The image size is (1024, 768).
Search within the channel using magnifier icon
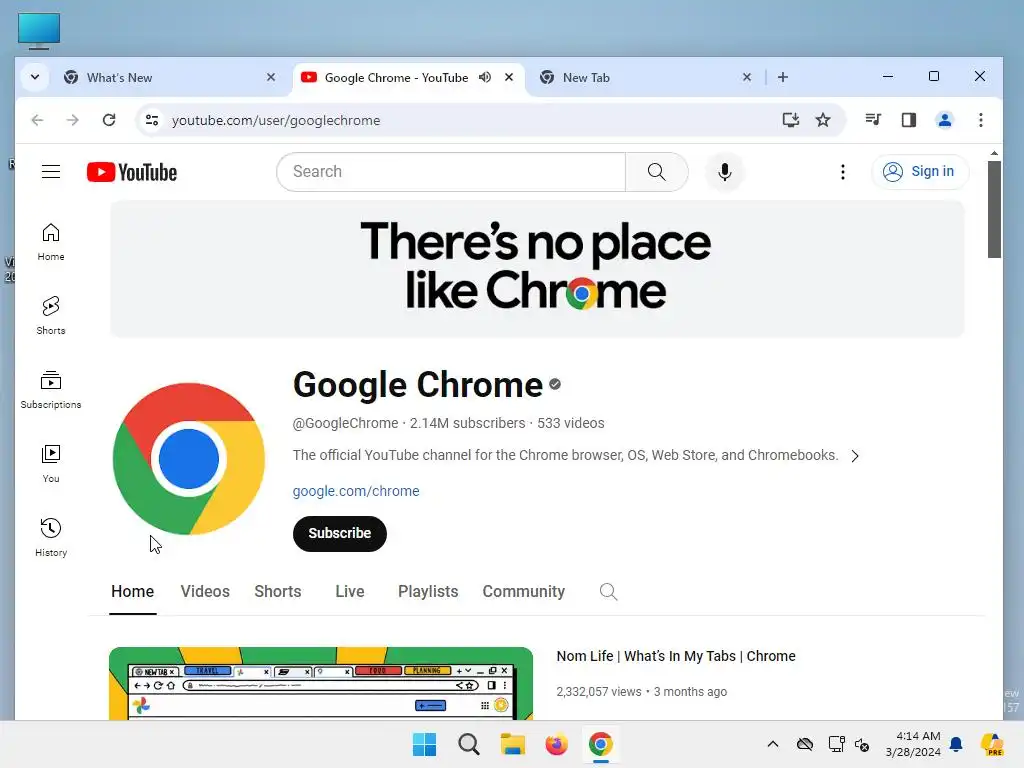[x=608, y=592]
